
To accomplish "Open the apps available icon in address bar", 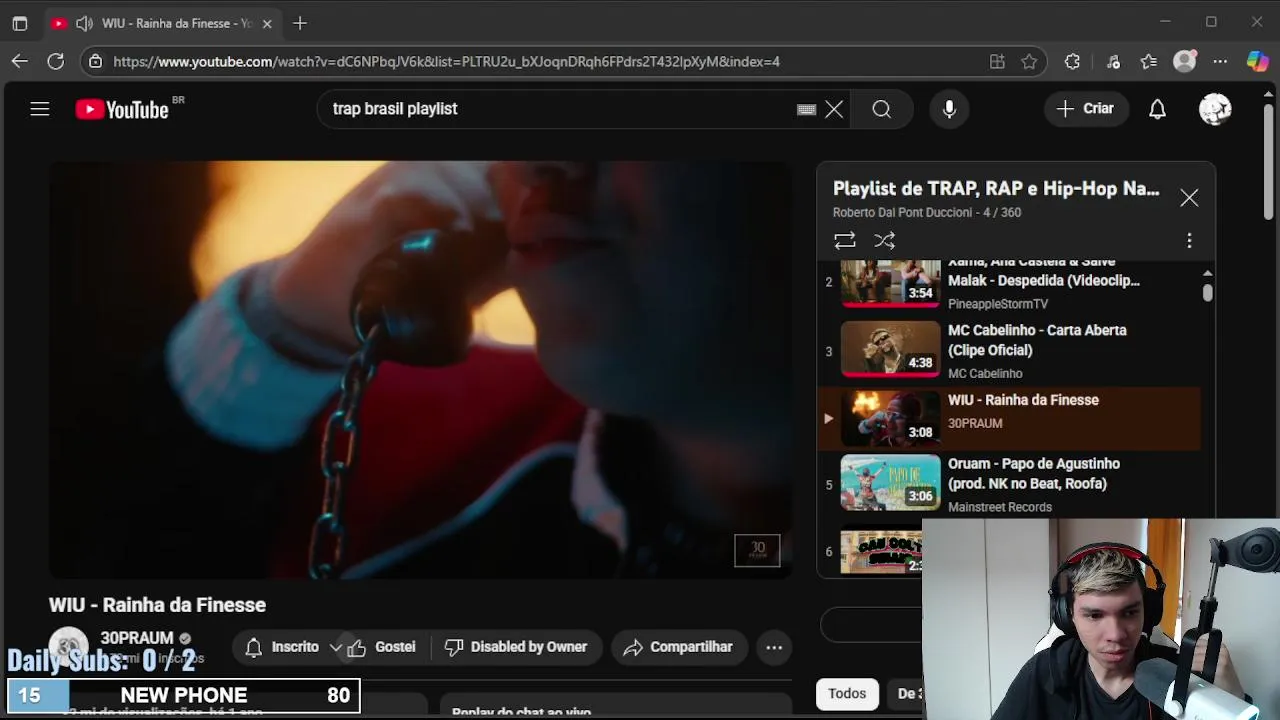I will tap(997, 61).
